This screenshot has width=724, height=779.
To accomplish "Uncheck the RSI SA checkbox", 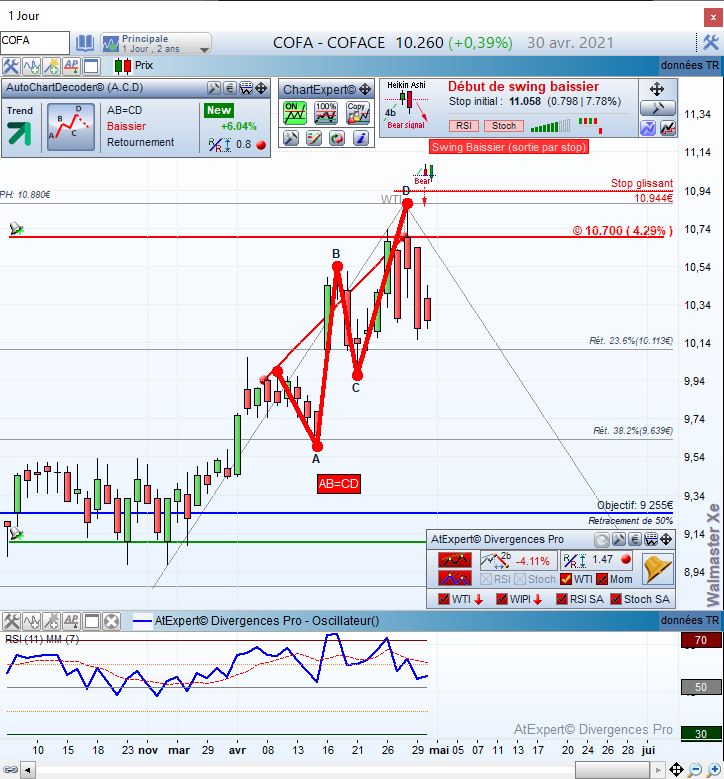I will (x=562, y=599).
